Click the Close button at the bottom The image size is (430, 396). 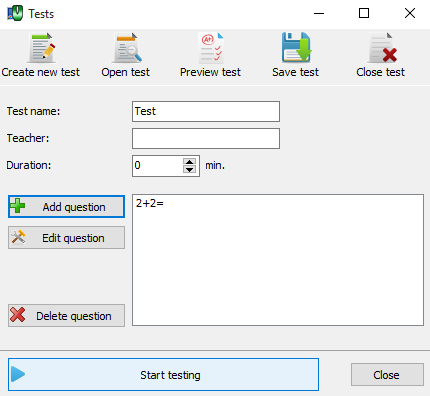pos(387,375)
